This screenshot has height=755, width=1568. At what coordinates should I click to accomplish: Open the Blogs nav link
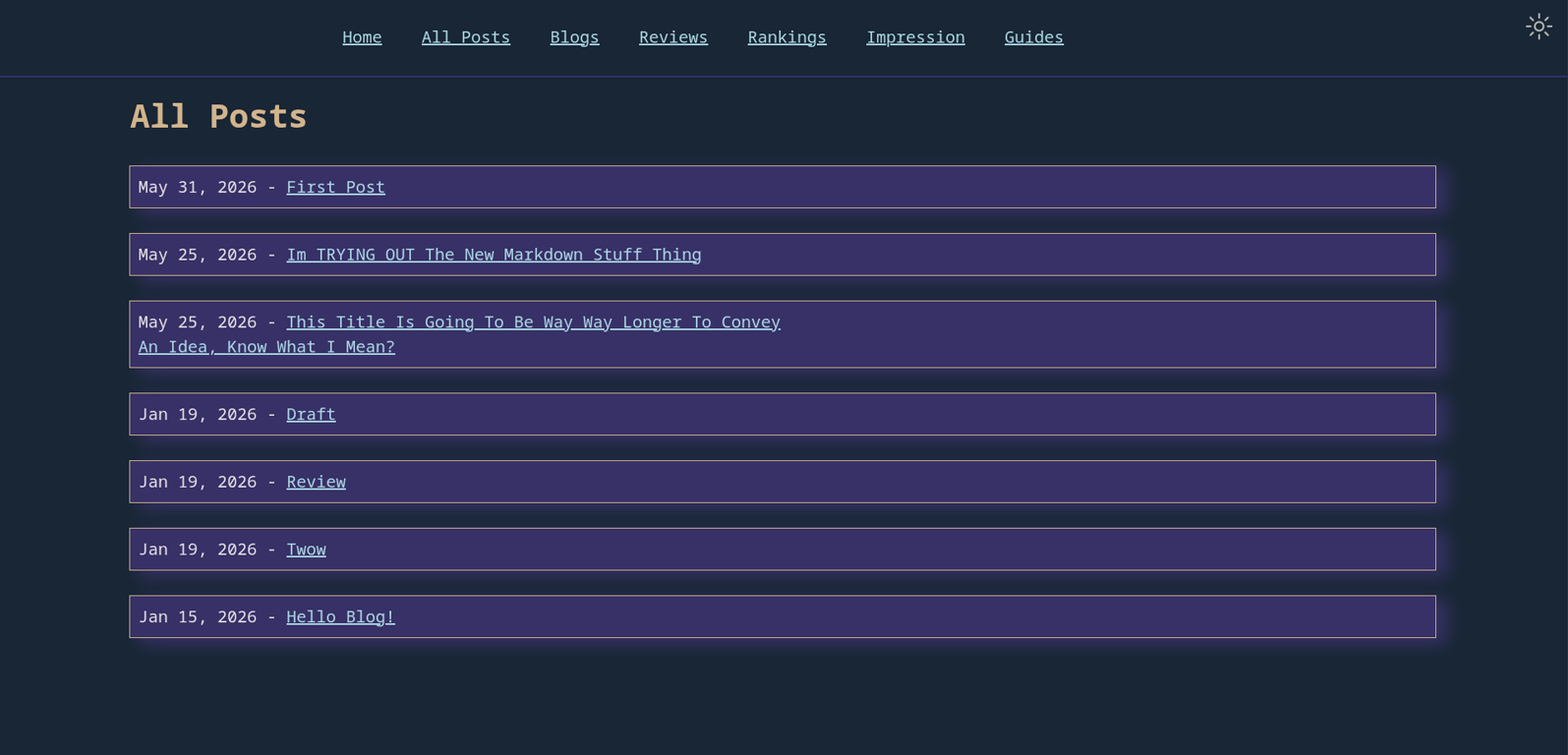click(574, 37)
